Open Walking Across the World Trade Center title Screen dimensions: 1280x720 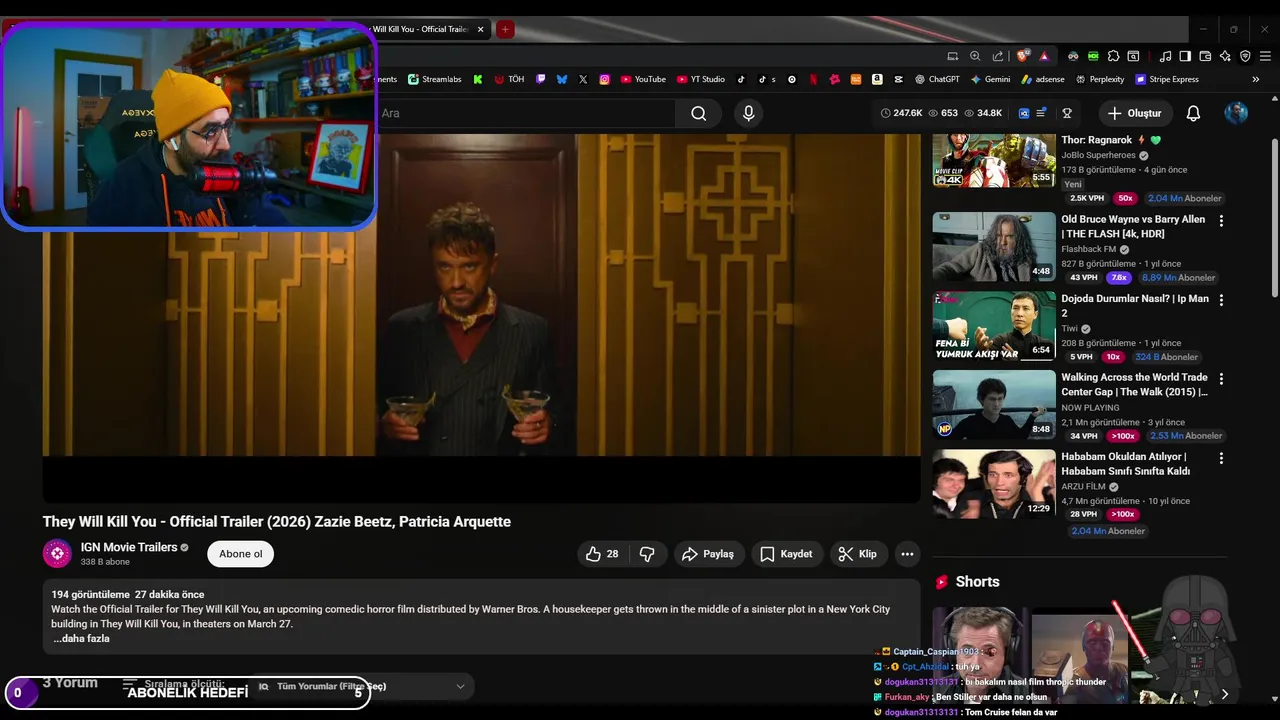(1135, 385)
